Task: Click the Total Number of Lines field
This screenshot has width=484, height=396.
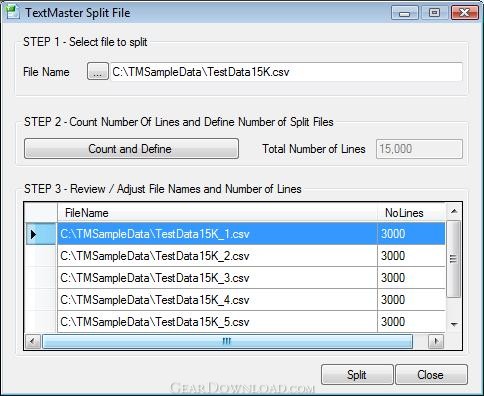Action: click(x=419, y=149)
